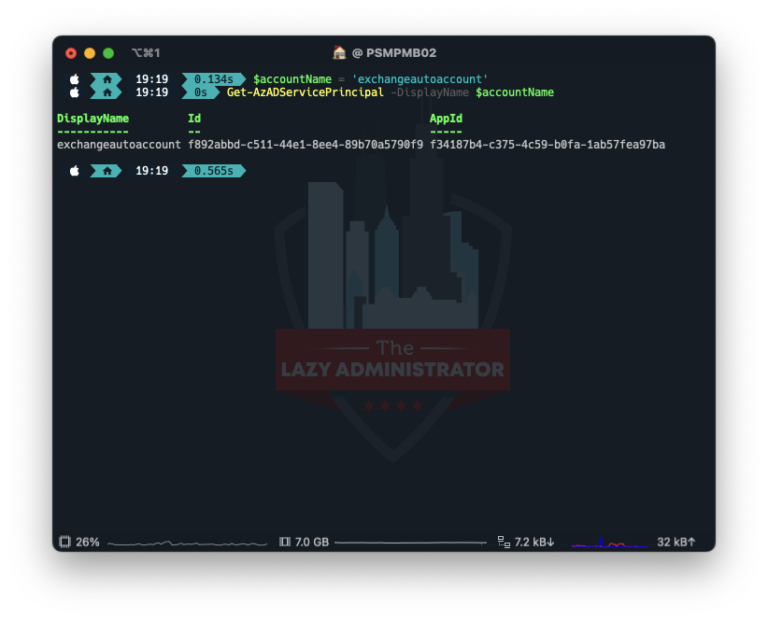The image size is (768, 621).
Task: Click the ⌥⌘1 tab shortcut label
Action: coord(145,53)
